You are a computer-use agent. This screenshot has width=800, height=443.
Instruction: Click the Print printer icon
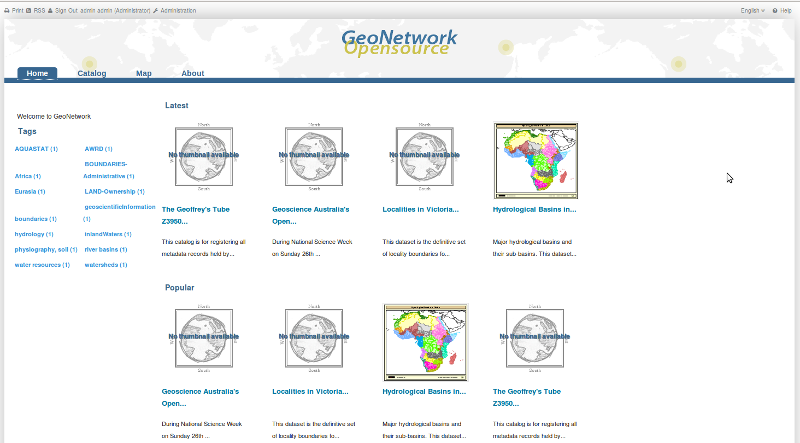pyautogui.click(x=7, y=10)
